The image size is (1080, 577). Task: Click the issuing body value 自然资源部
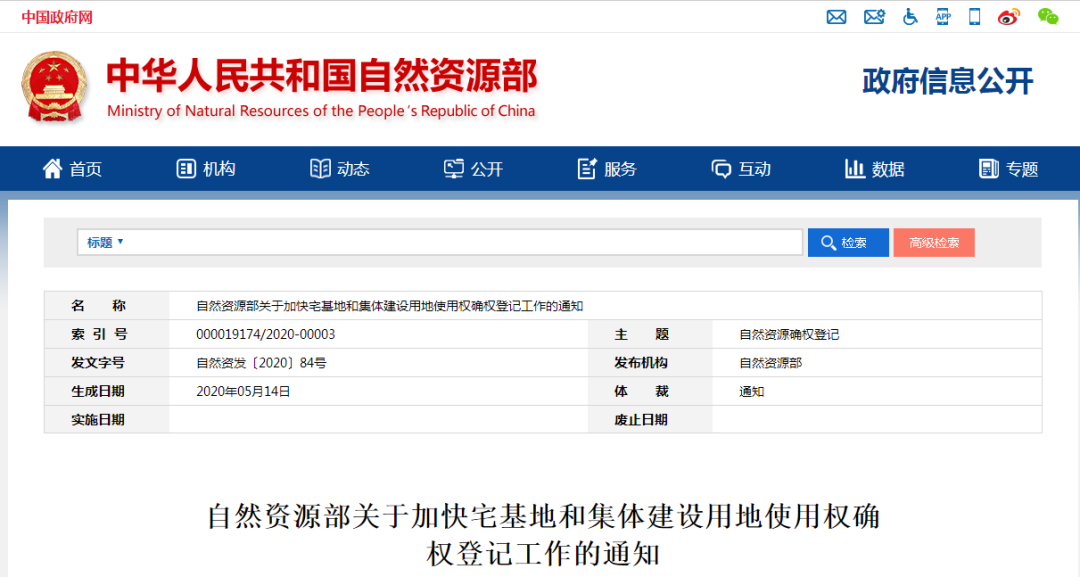point(771,363)
